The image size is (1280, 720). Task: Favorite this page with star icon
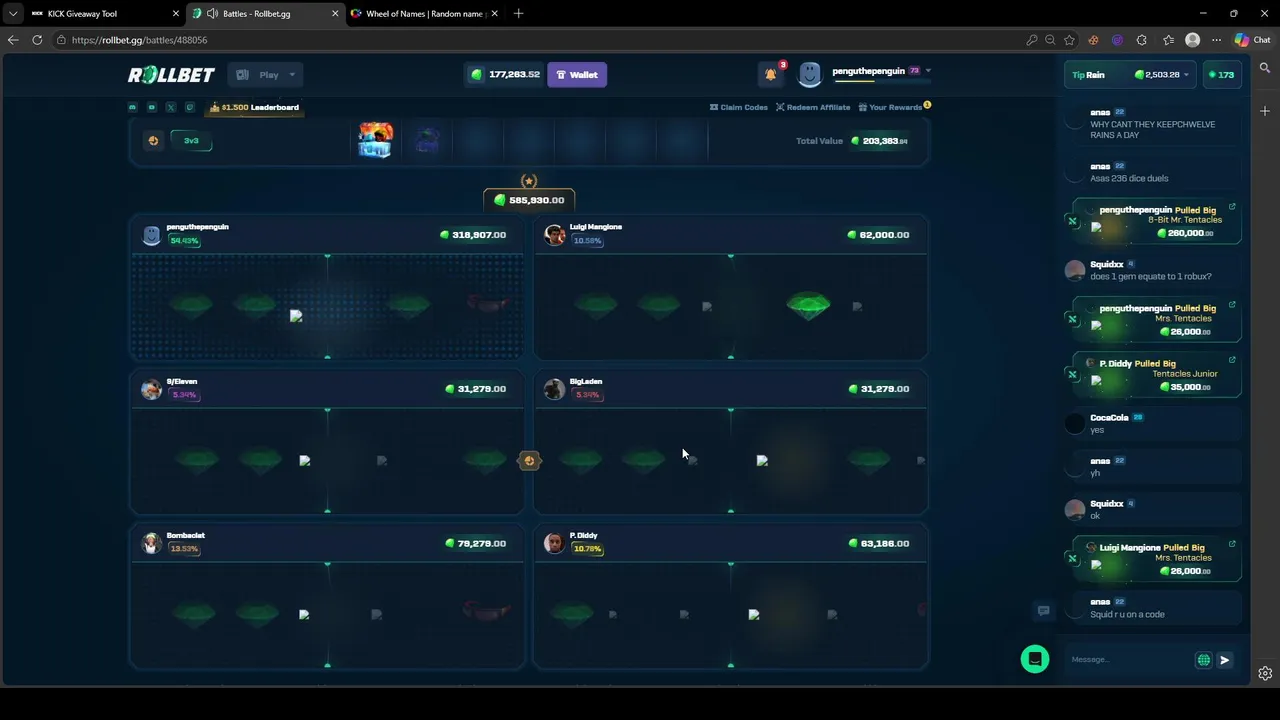1069,40
